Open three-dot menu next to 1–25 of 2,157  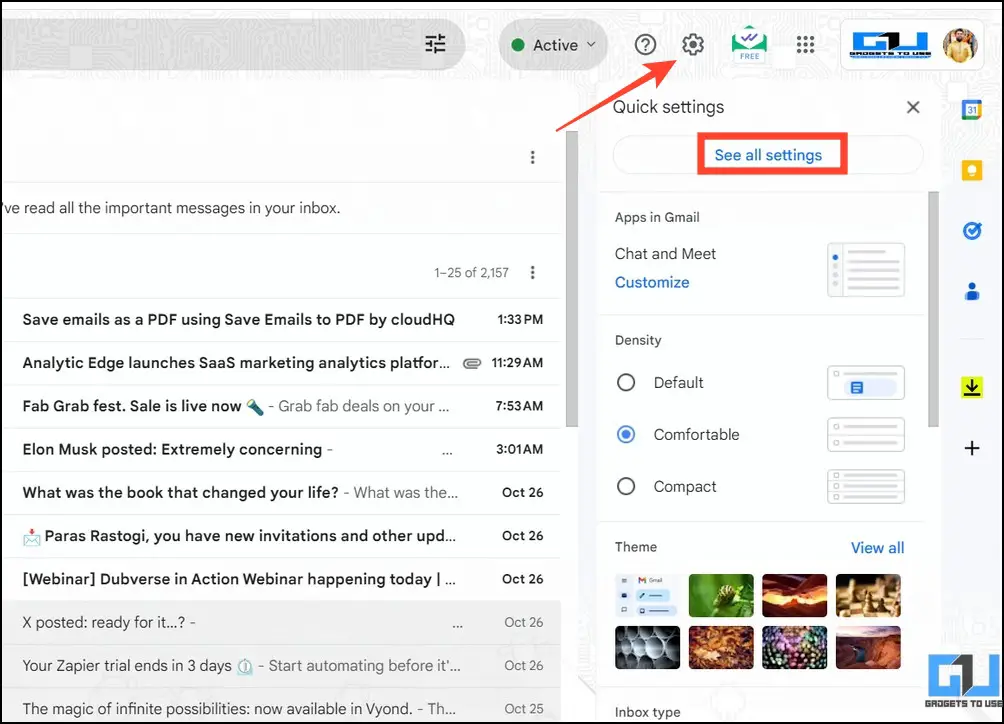[x=532, y=273]
